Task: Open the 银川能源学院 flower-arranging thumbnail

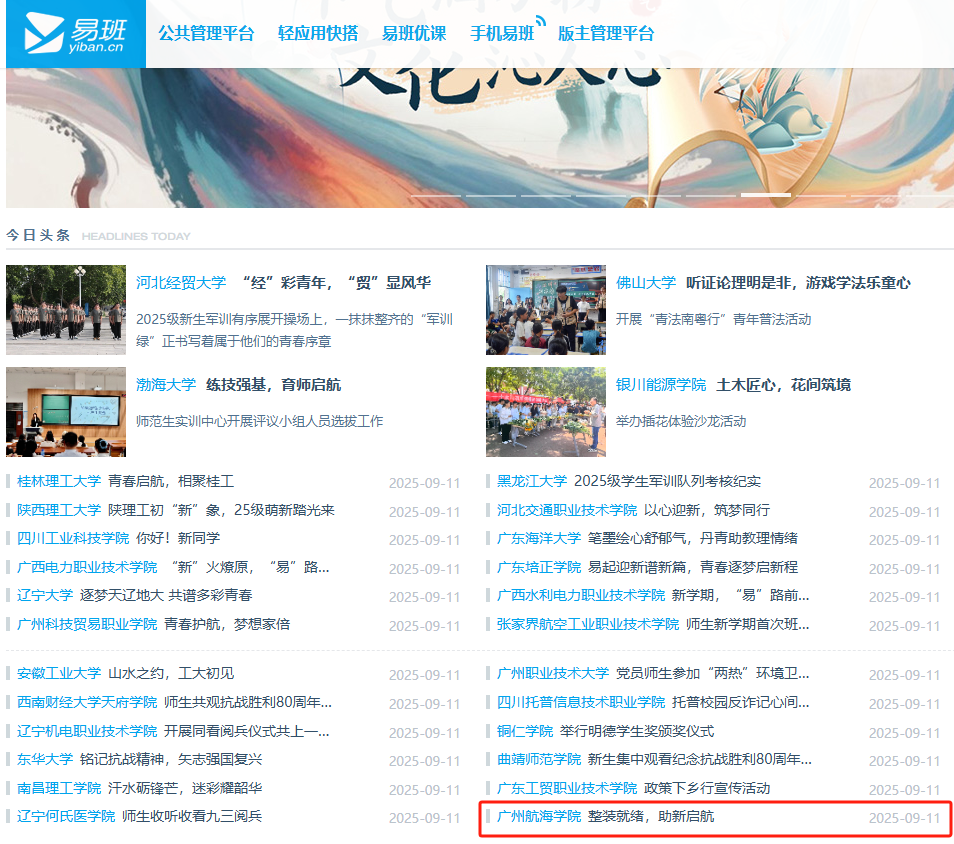Action: pos(545,412)
